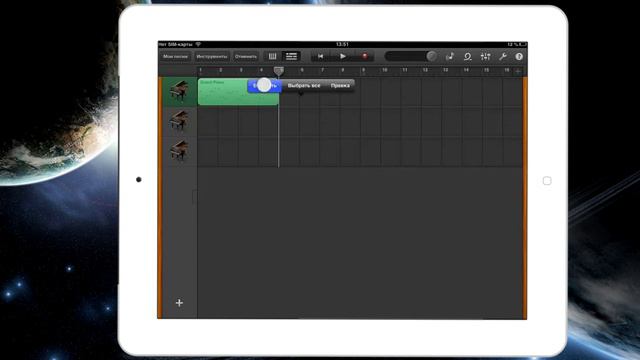This screenshot has height=360, width=640.
Task: Open the Jam Session note icon
Action: coord(450,56)
